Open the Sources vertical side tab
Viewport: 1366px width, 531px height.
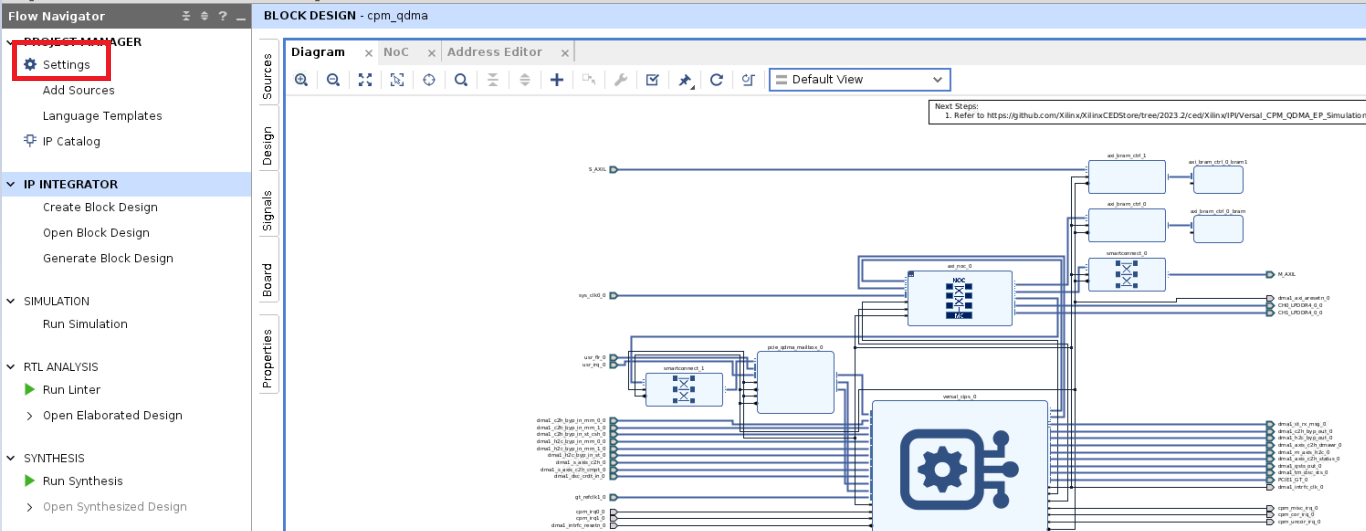pyautogui.click(x=268, y=77)
